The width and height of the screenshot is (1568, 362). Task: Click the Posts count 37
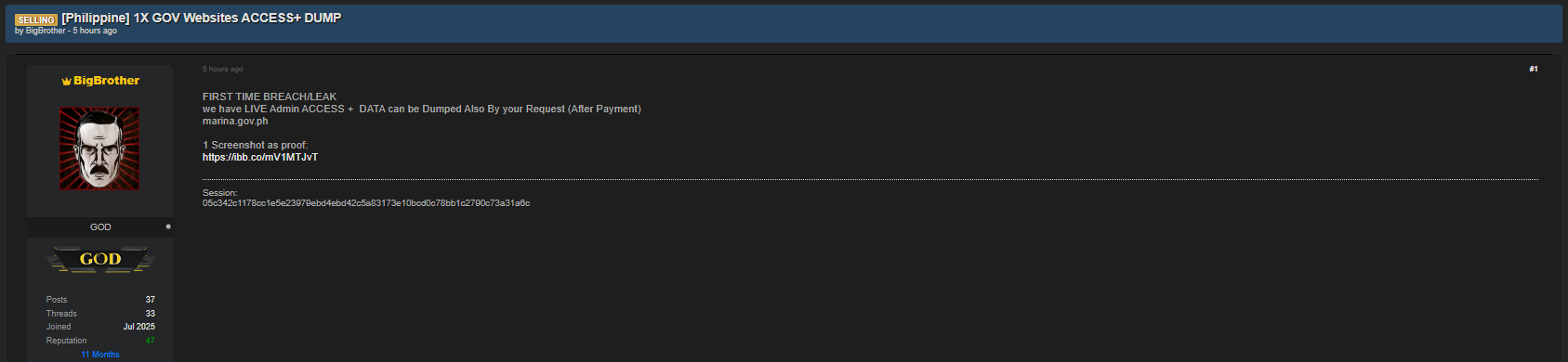coord(150,300)
